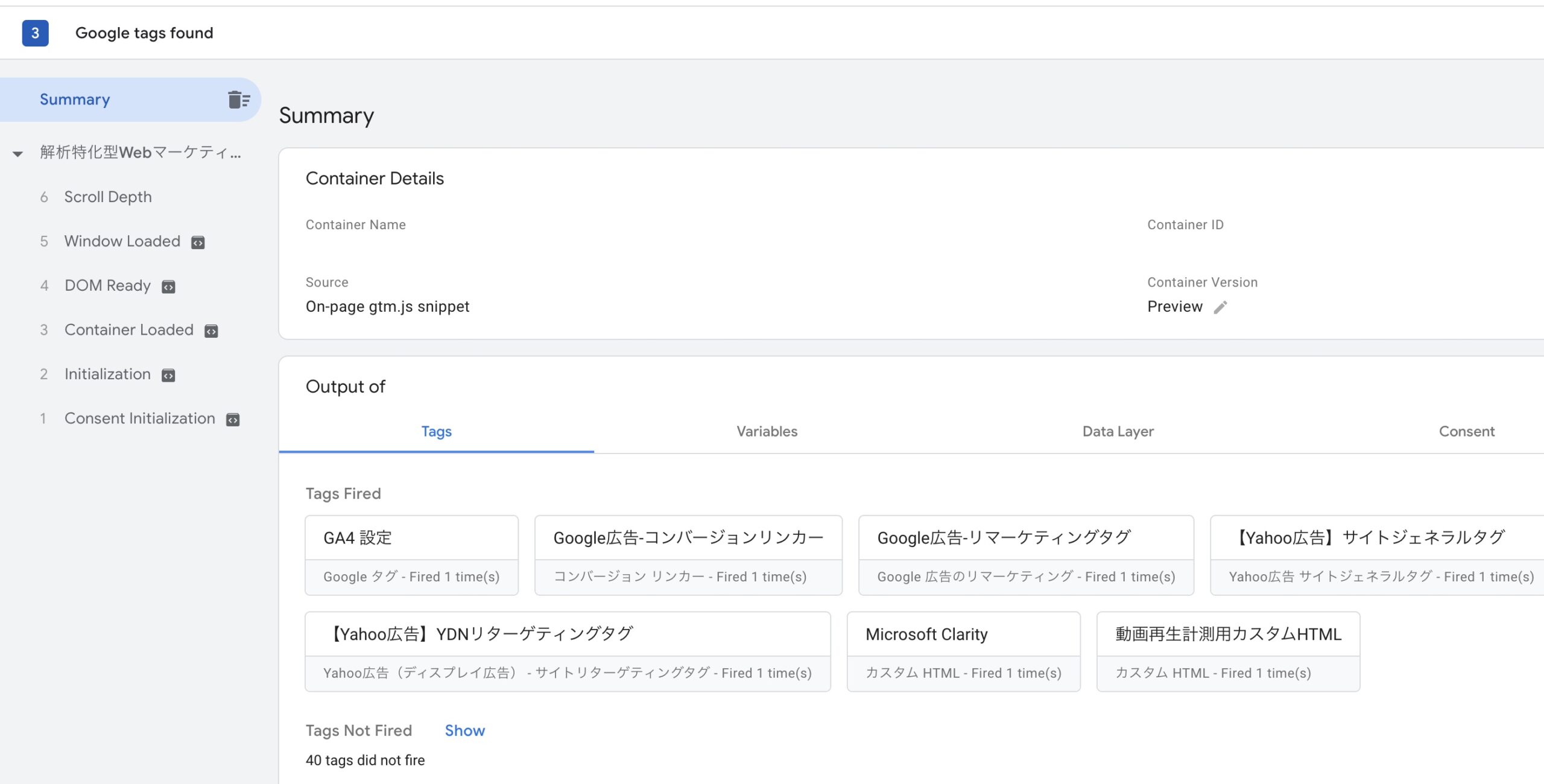
Task: Click the code icon beside Window Loaded
Action: 198,242
